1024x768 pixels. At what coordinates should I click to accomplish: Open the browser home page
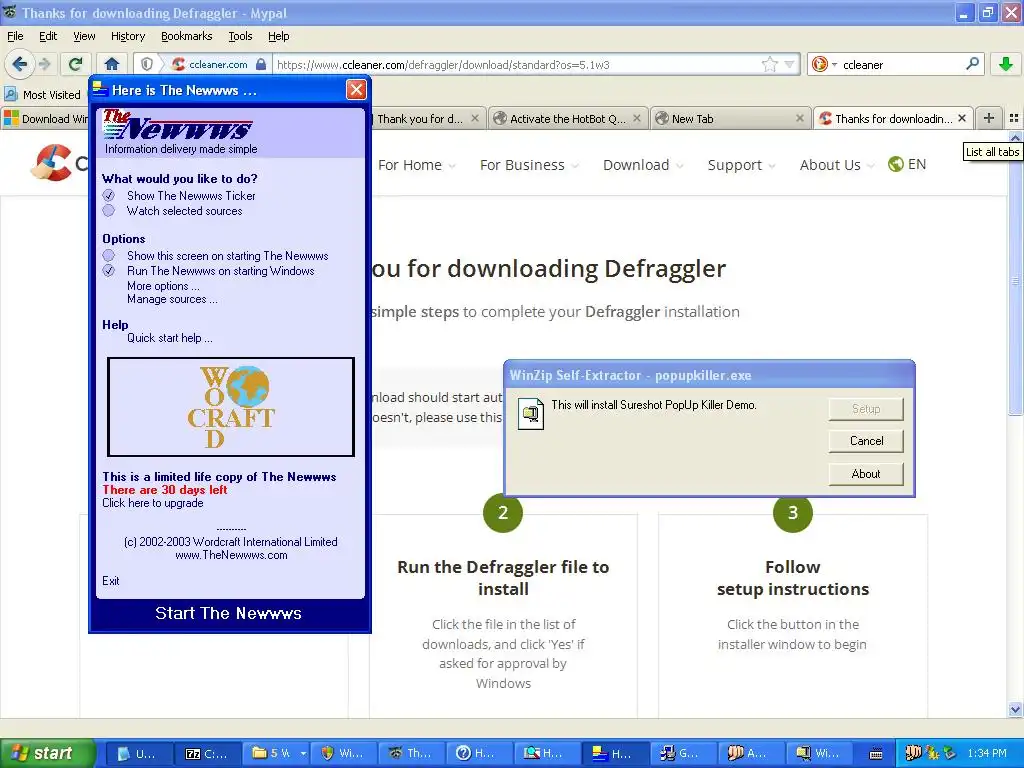tap(112, 64)
